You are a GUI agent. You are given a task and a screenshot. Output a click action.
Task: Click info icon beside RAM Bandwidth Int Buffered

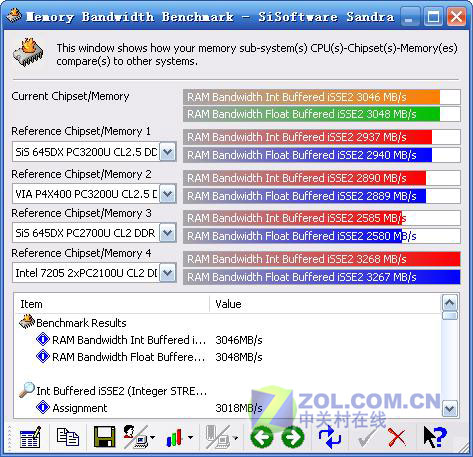click(43, 340)
